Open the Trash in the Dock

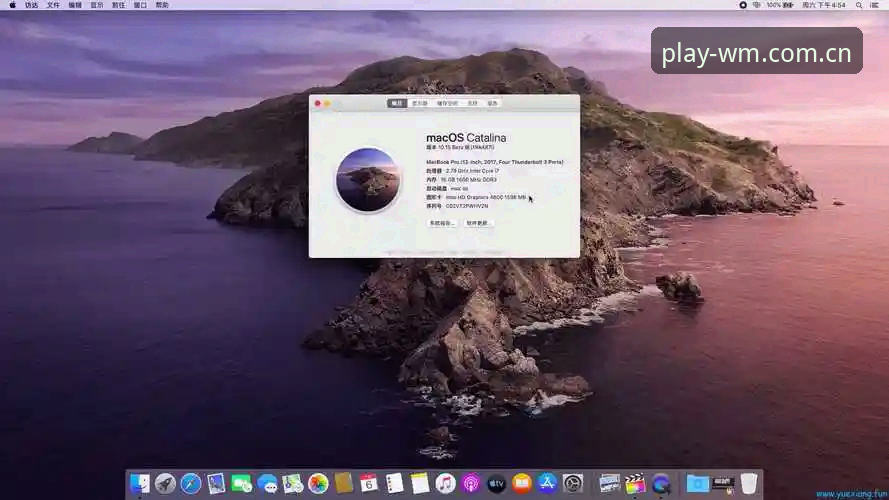[x=749, y=484]
